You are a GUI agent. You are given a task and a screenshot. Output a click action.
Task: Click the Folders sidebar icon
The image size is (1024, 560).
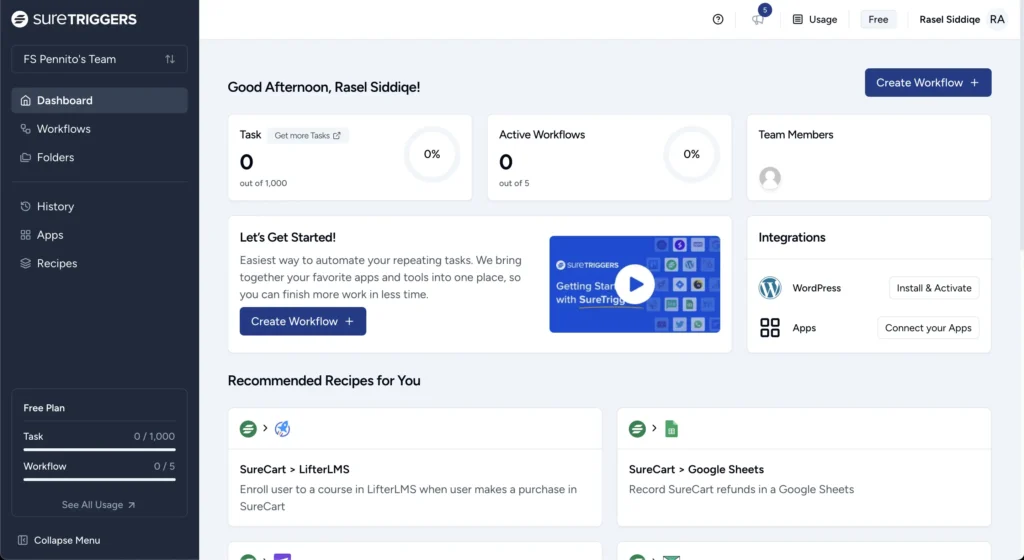[25, 157]
